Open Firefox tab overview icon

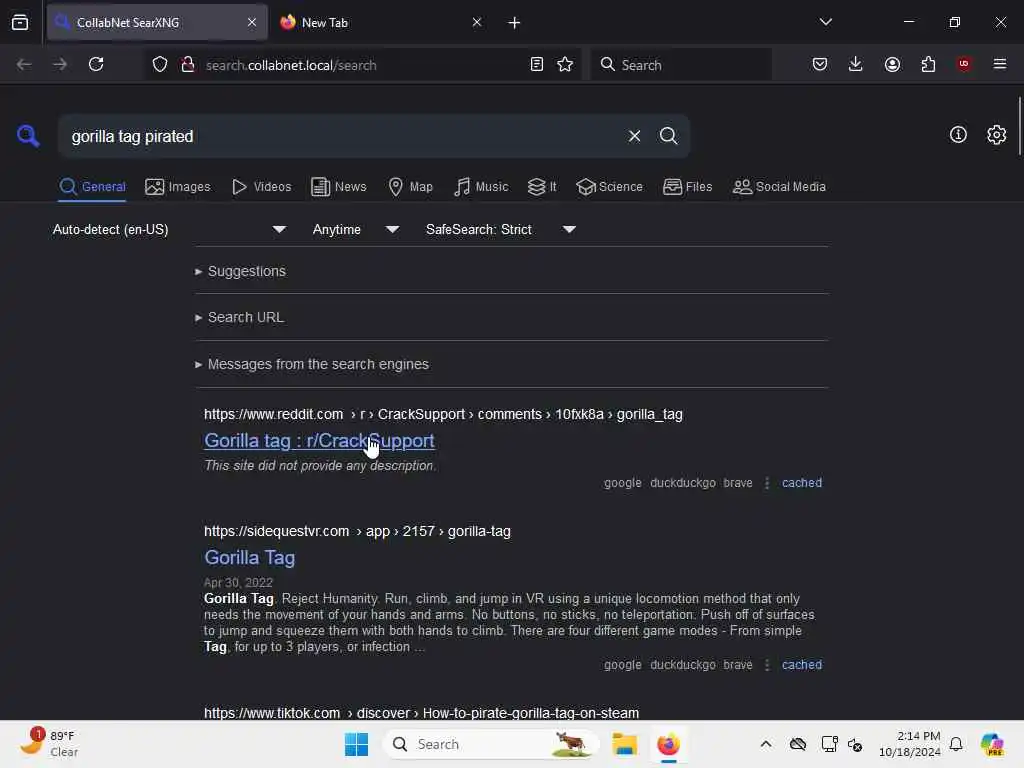point(20,22)
